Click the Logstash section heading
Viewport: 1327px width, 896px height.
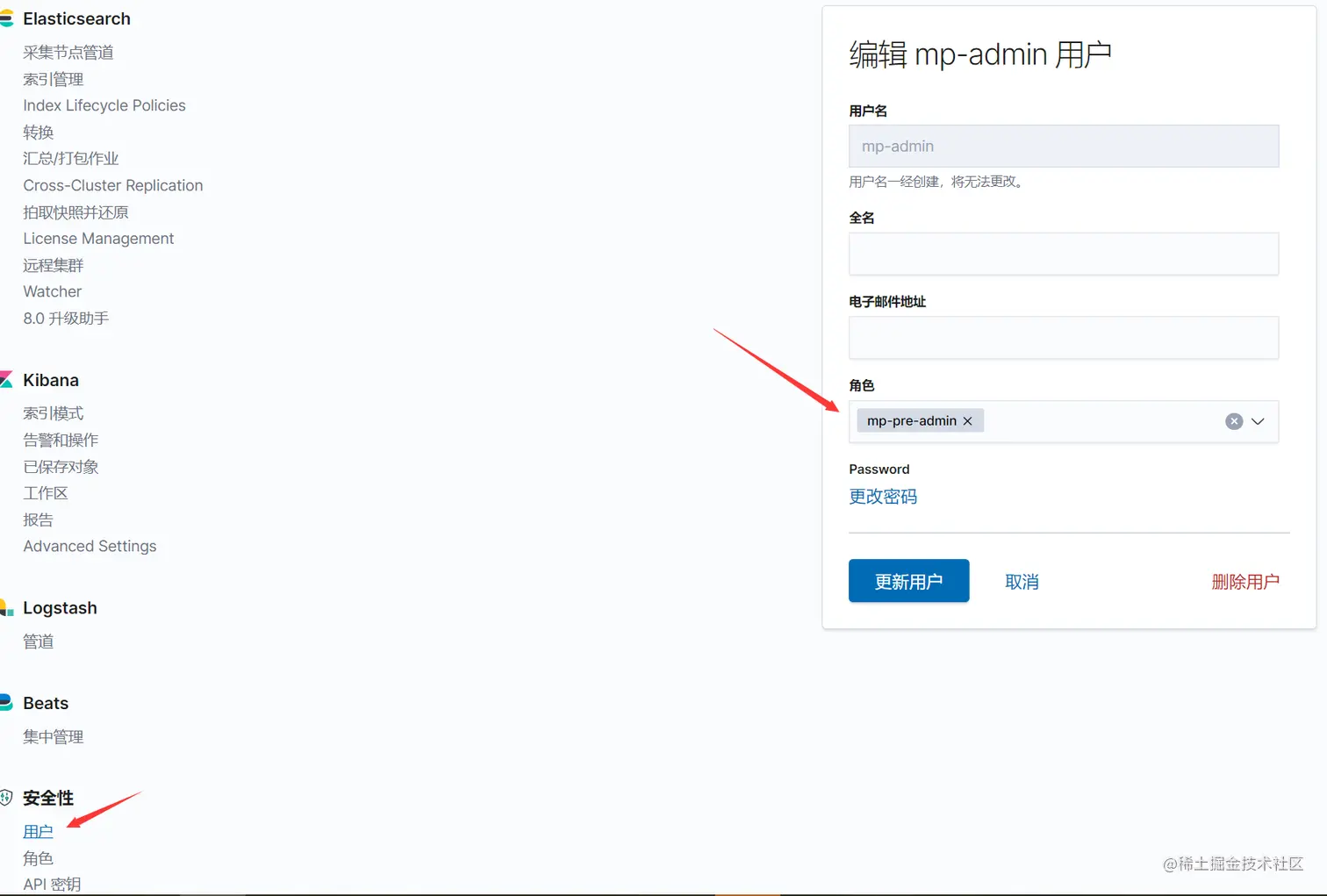point(60,607)
